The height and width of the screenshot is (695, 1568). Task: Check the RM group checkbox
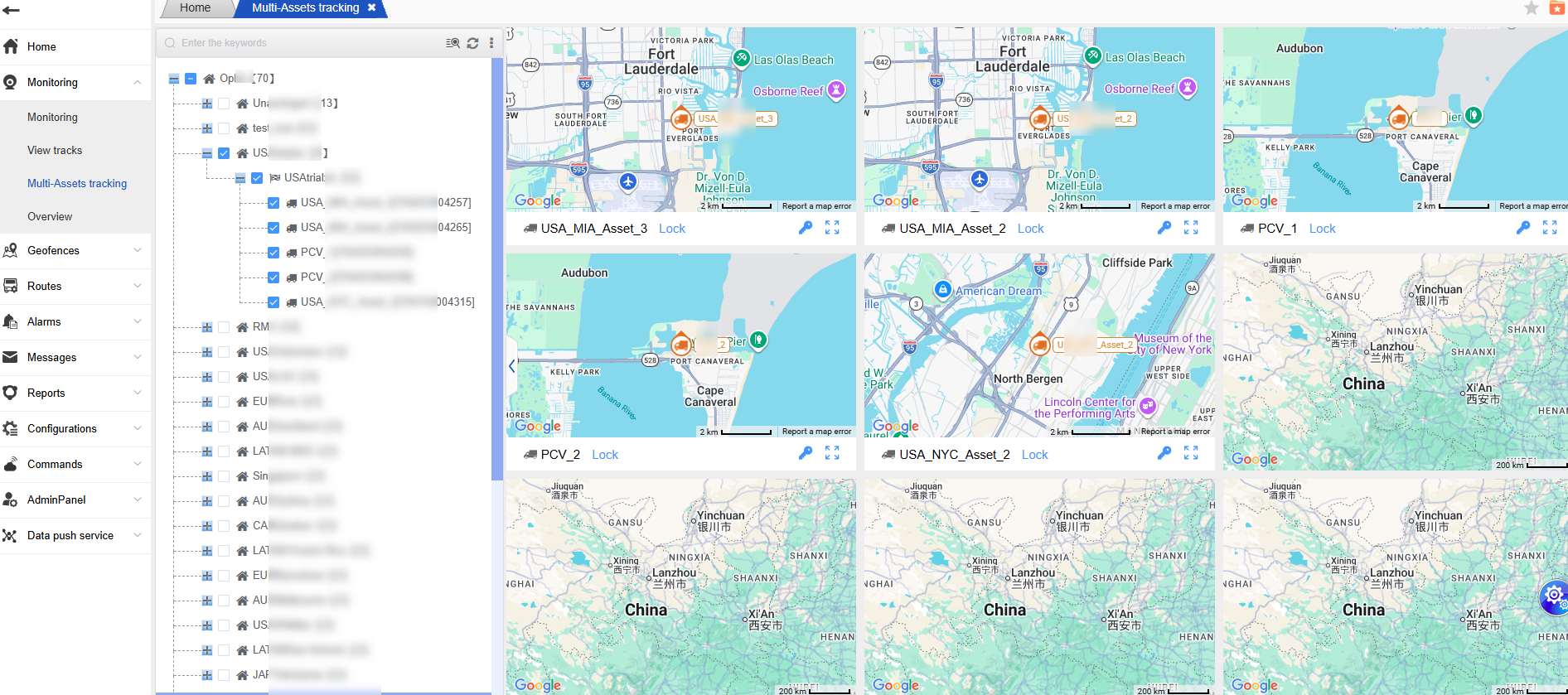pyautogui.click(x=224, y=327)
